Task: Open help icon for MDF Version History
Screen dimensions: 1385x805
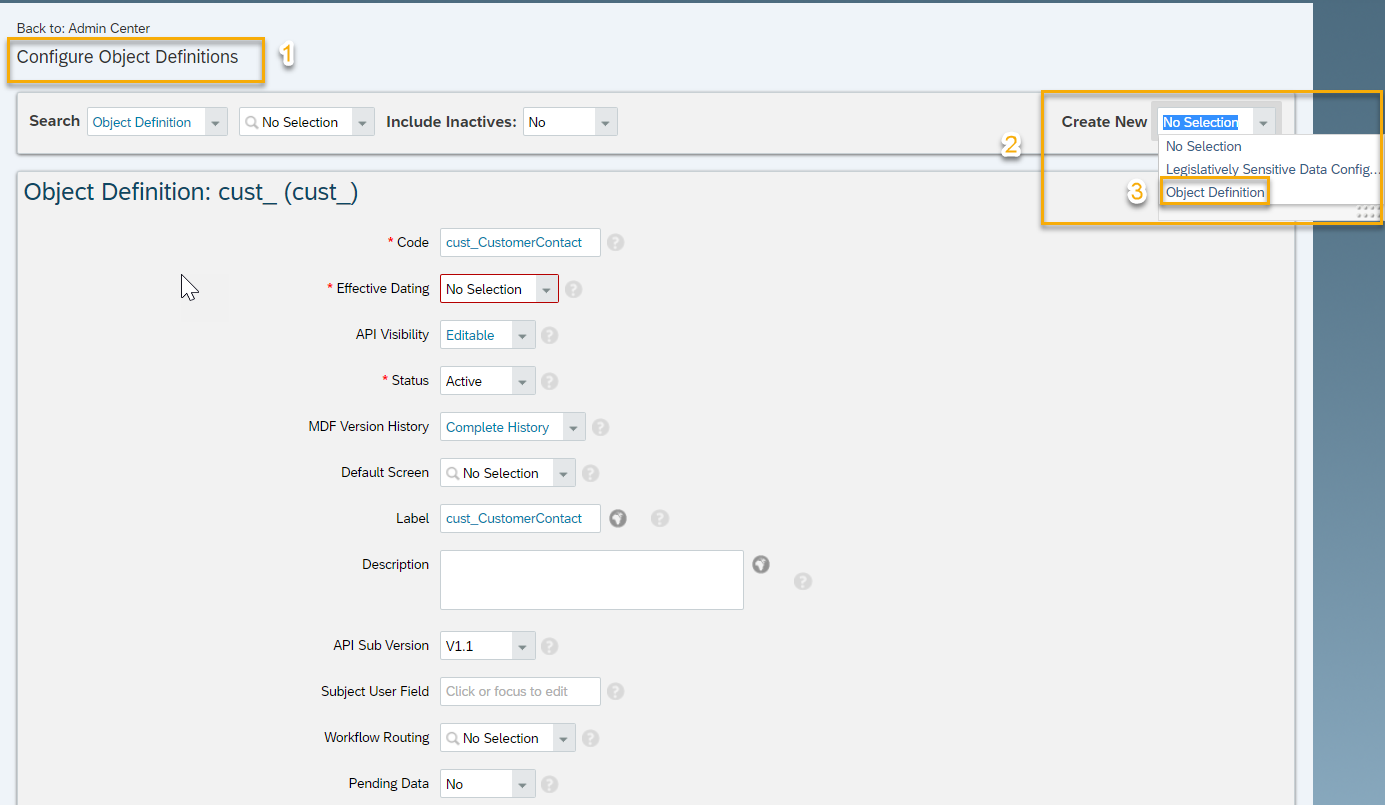Action: (x=600, y=427)
